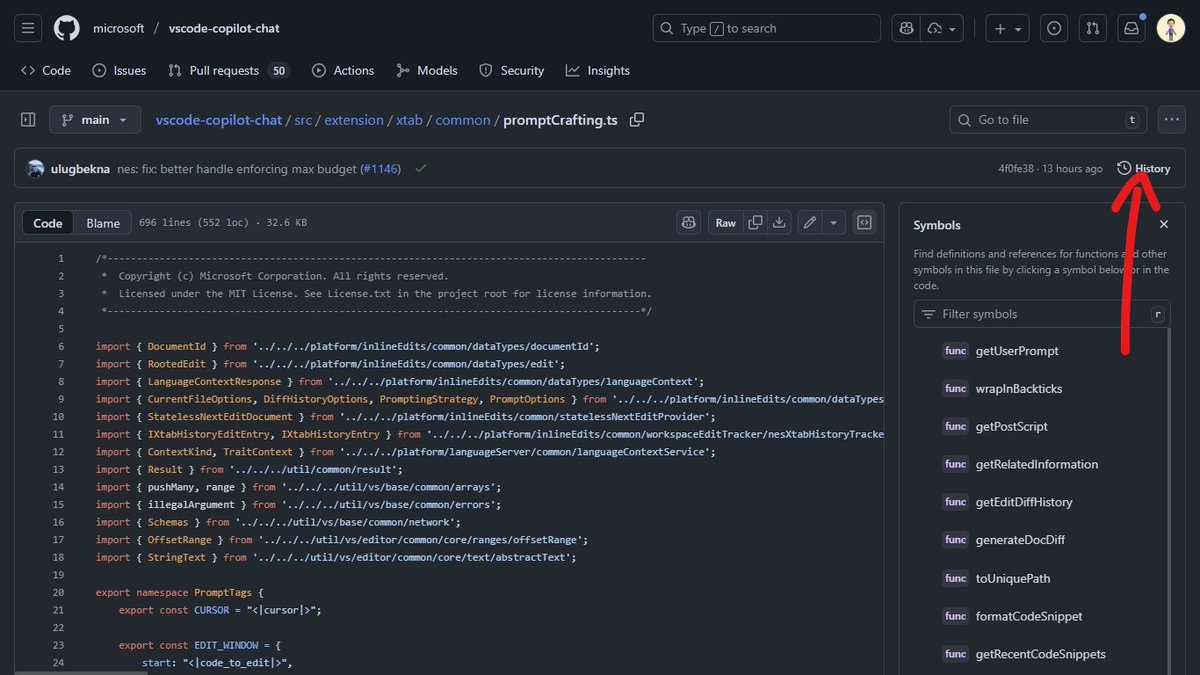The image size is (1200, 675).
Task: Open the Create new plus dropdown
Action: (x=1006, y=28)
